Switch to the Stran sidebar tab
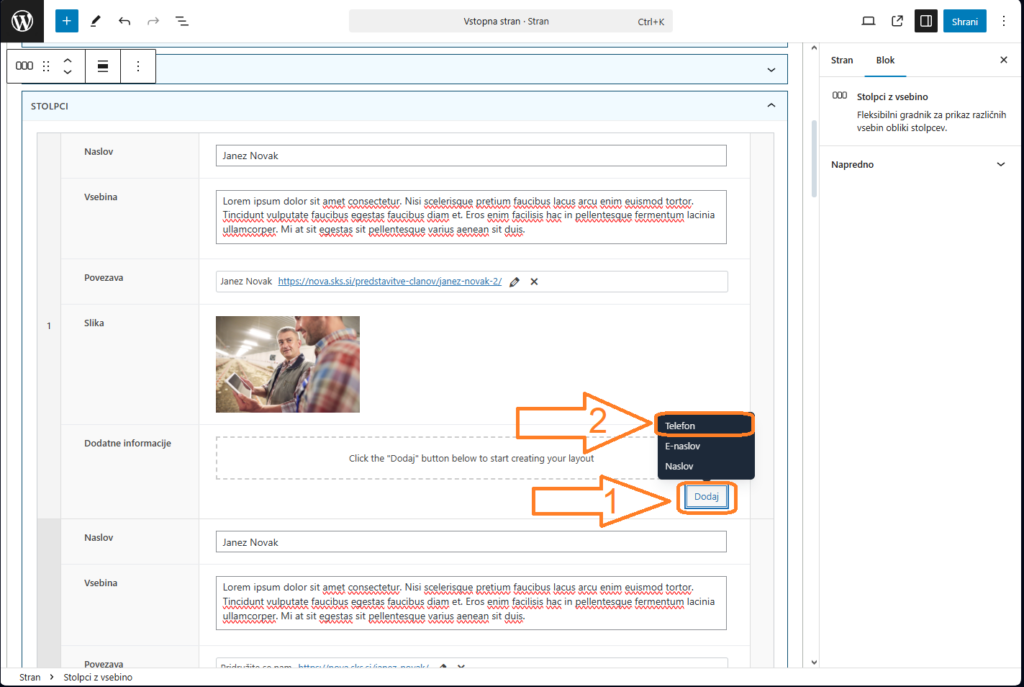 [x=842, y=60]
